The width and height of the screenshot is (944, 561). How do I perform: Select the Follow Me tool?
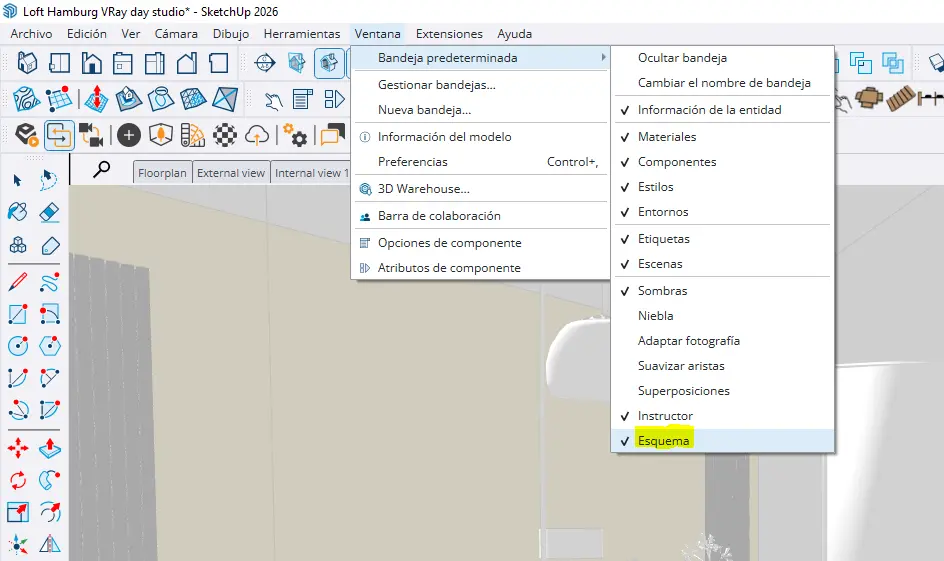[x=49, y=480]
